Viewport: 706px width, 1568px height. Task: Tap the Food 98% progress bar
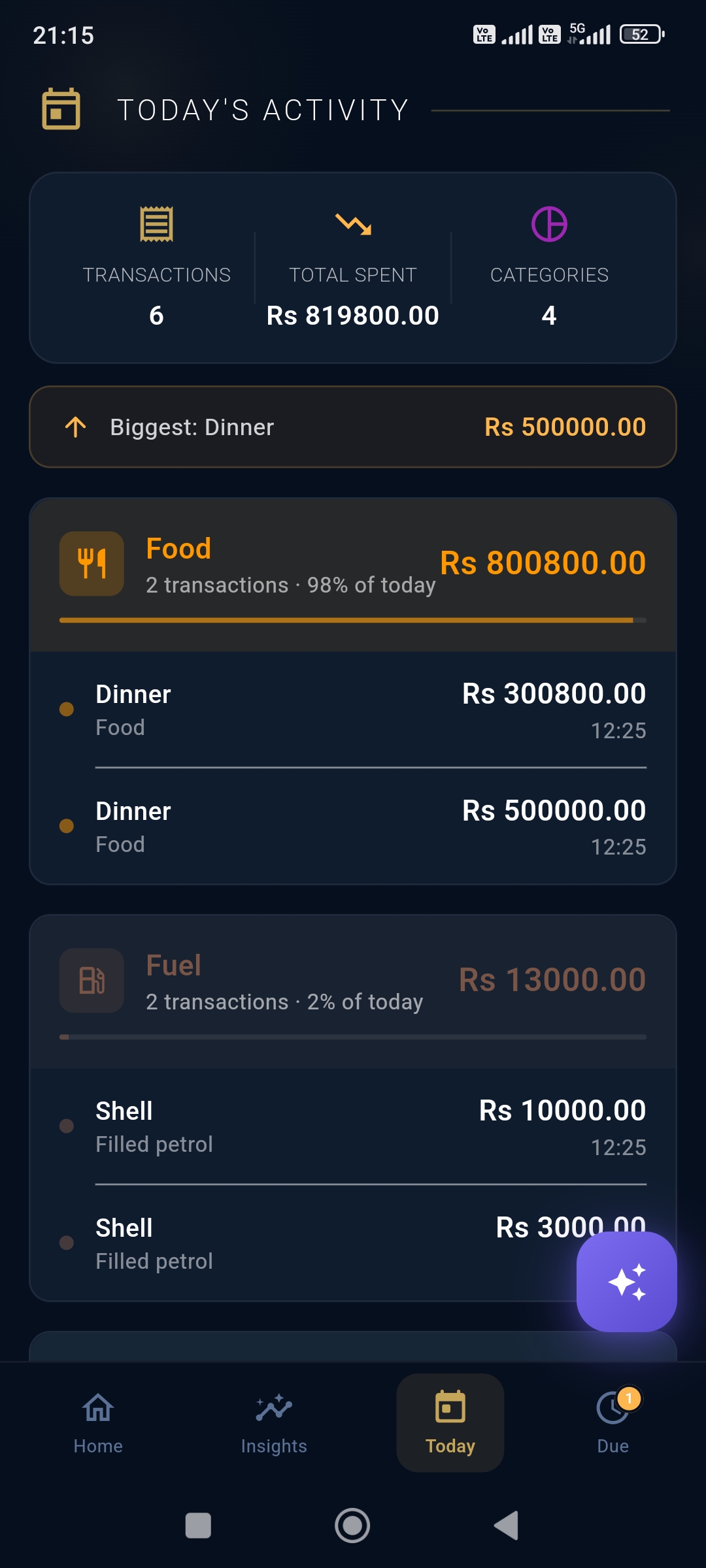tap(353, 620)
